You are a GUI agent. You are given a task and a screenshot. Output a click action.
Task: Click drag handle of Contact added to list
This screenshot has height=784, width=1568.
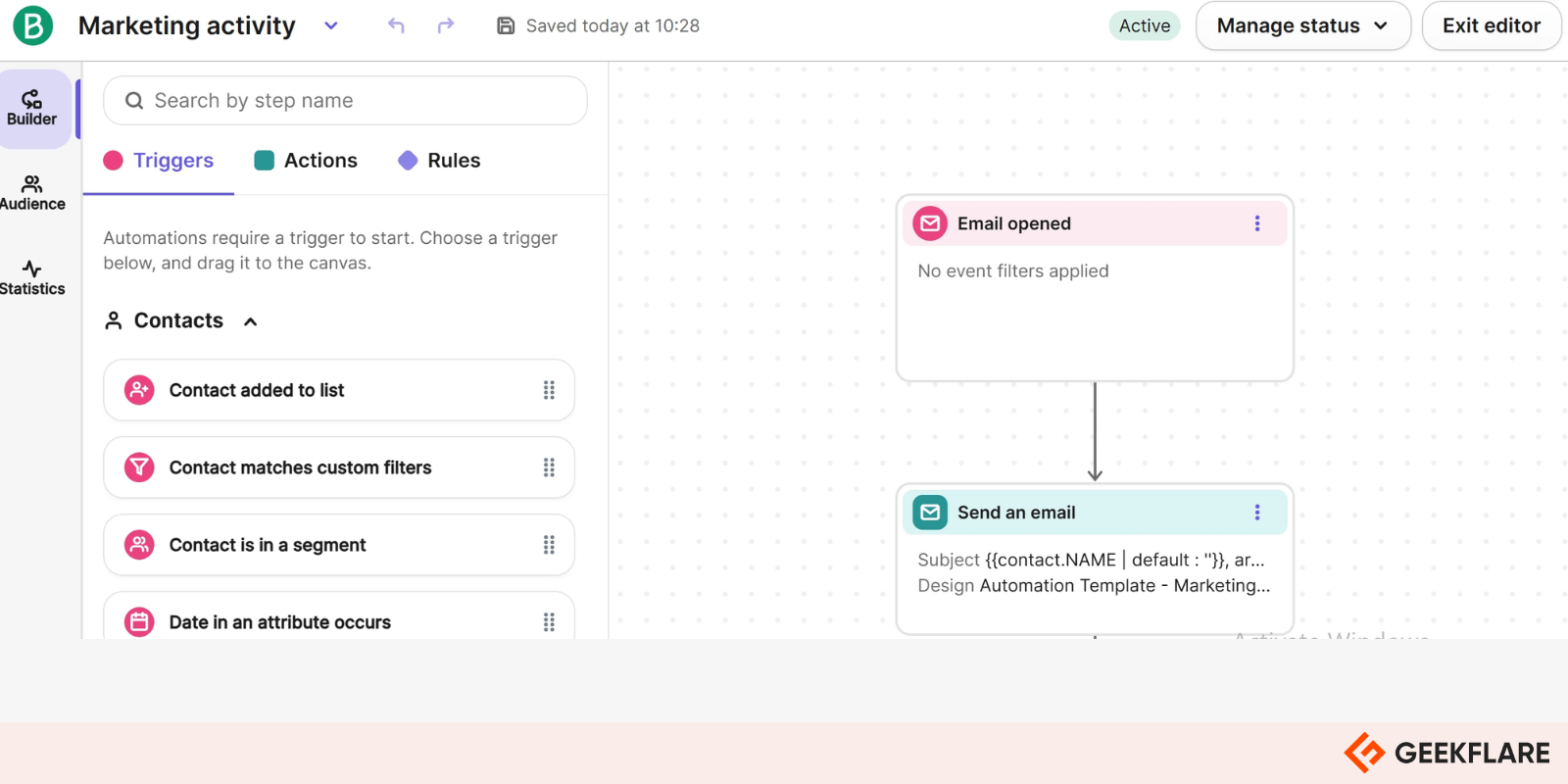549,390
